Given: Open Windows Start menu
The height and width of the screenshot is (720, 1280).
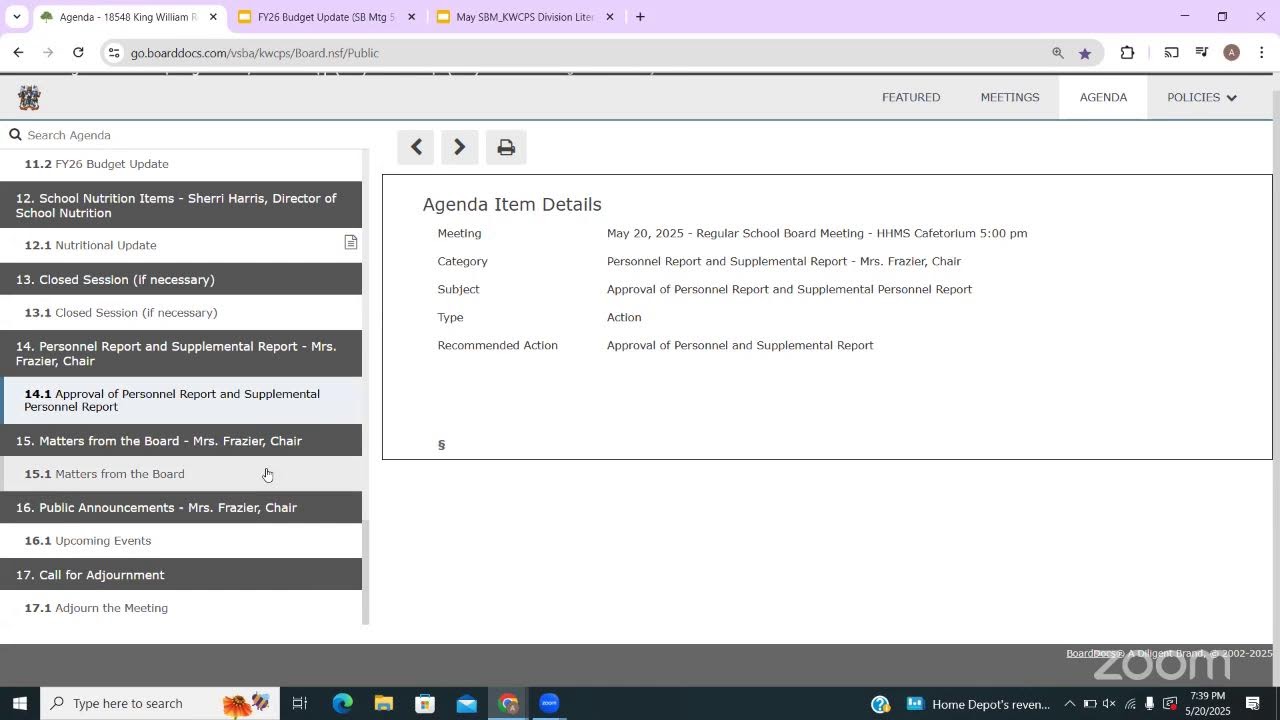Looking at the screenshot, I should pos(19,703).
